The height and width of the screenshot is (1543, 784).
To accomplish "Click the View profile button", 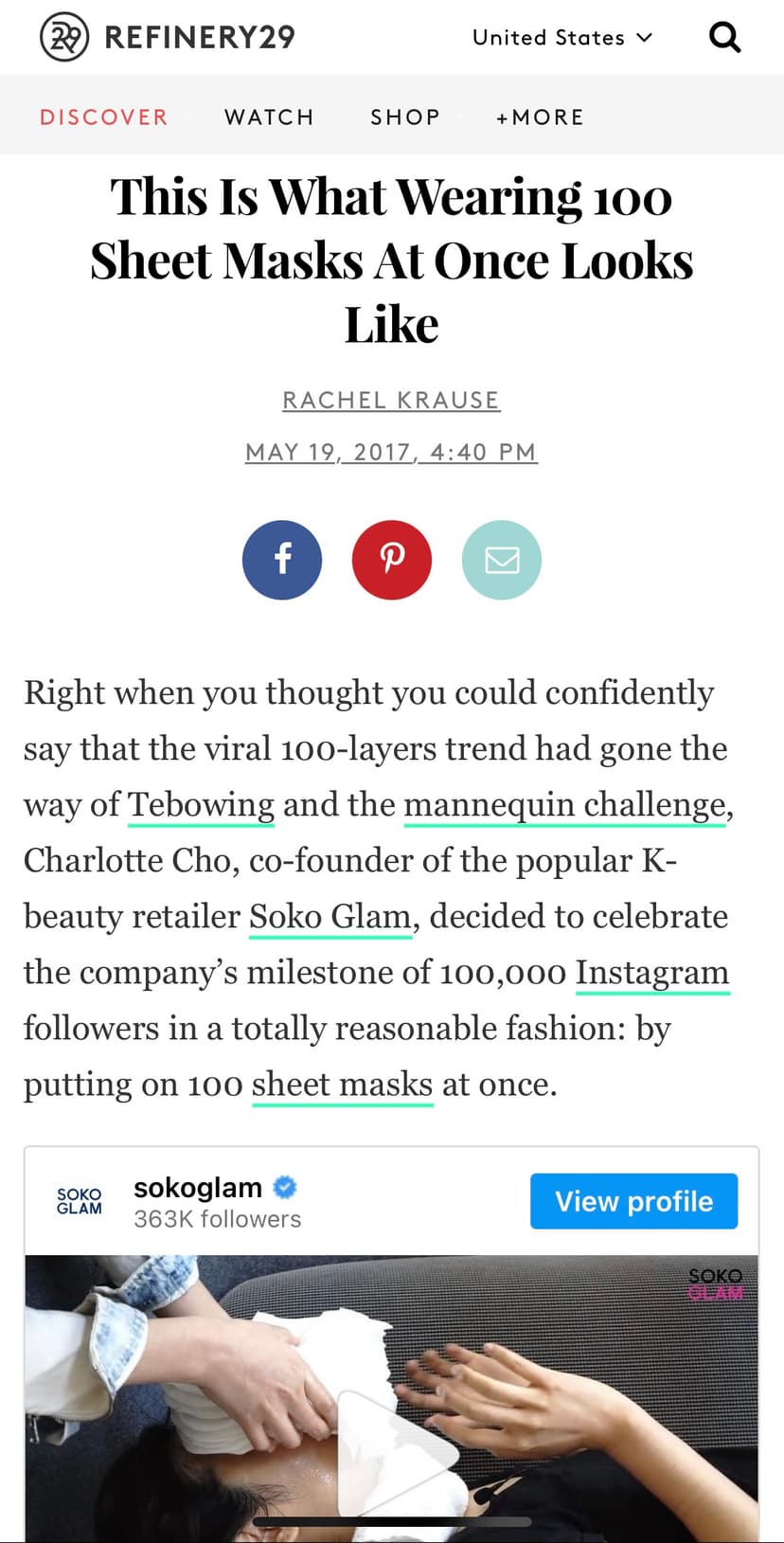I will tap(633, 1201).
